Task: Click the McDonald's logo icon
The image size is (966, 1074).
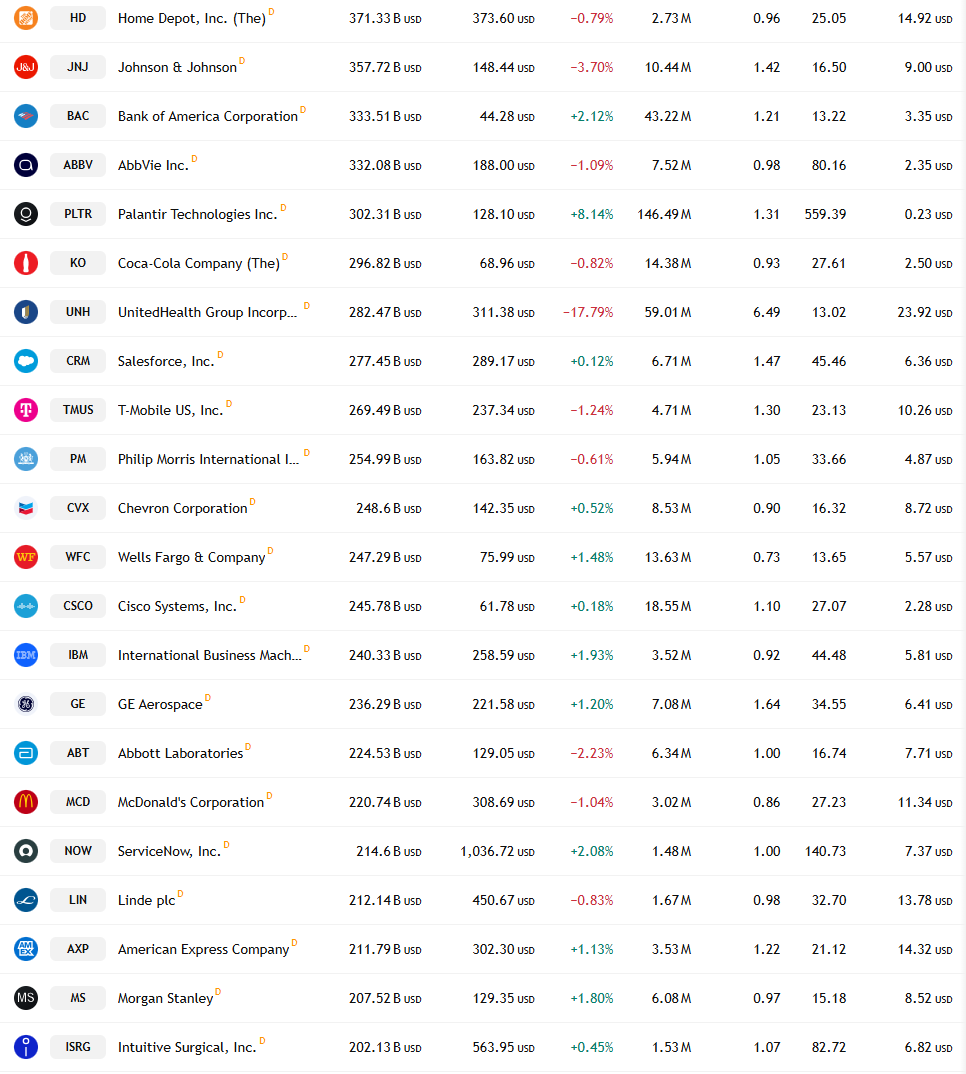Action: (x=26, y=801)
